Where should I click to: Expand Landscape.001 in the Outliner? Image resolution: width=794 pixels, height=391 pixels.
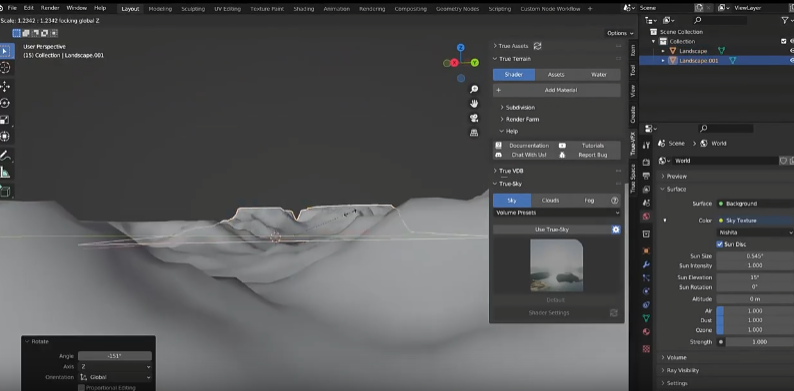click(x=663, y=60)
